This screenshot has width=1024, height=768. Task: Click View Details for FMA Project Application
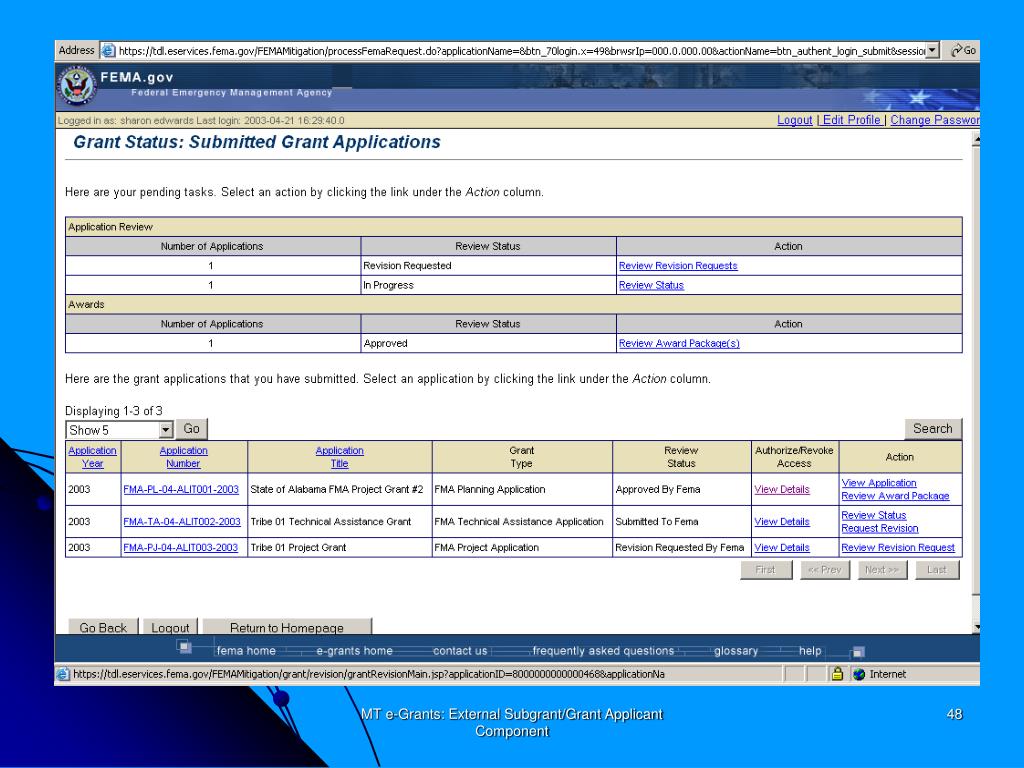tap(782, 548)
